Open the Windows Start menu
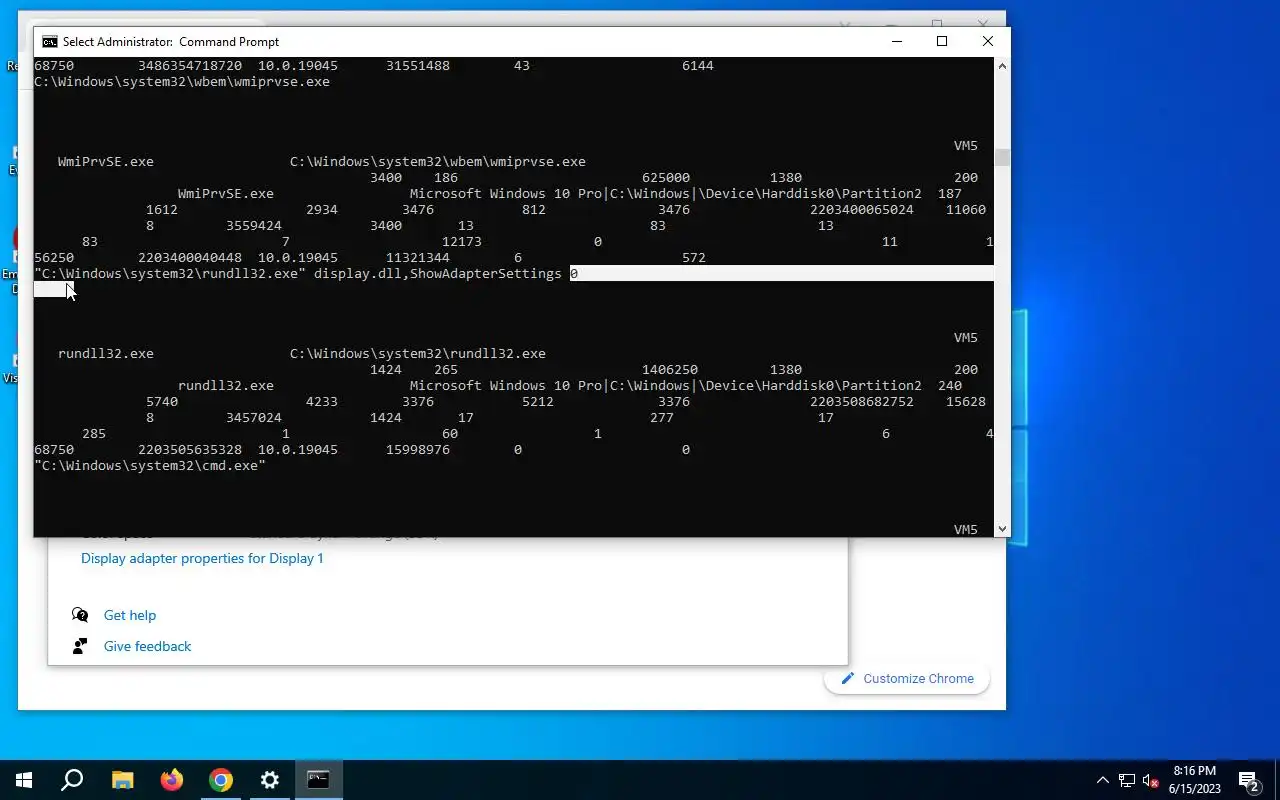Image resolution: width=1280 pixels, height=800 pixels. 23,780
